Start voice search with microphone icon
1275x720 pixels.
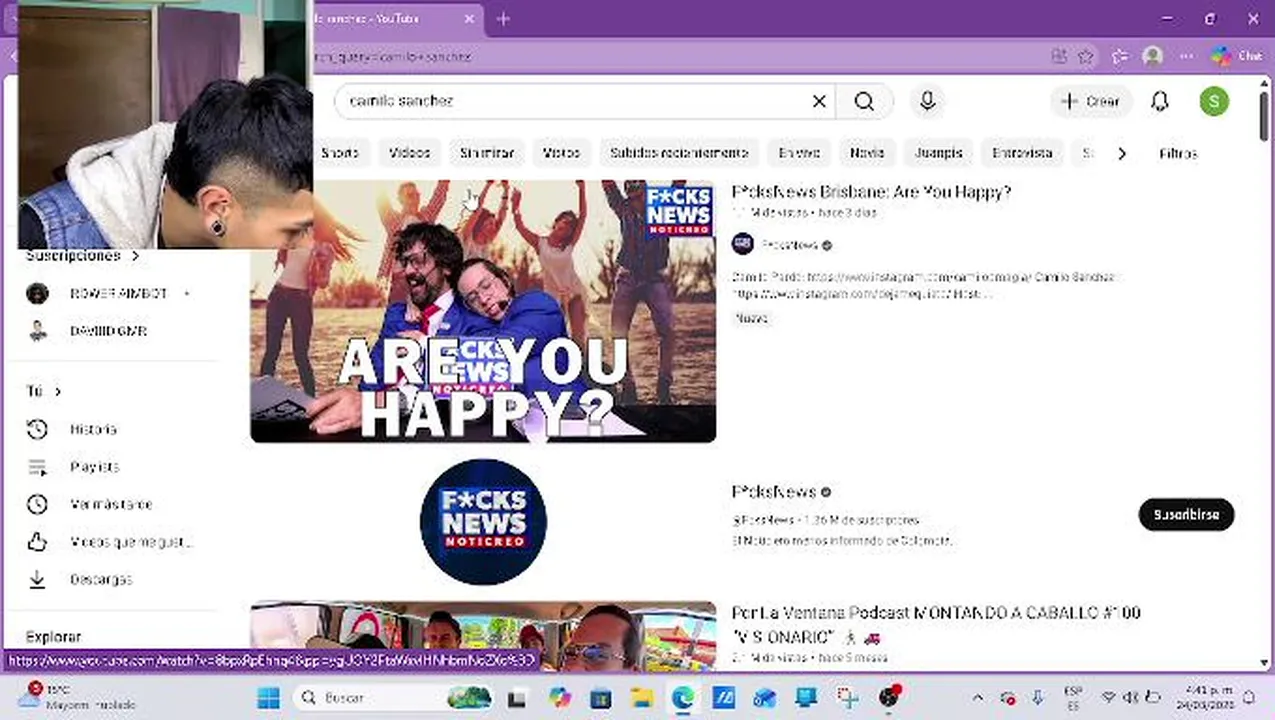click(927, 101)
